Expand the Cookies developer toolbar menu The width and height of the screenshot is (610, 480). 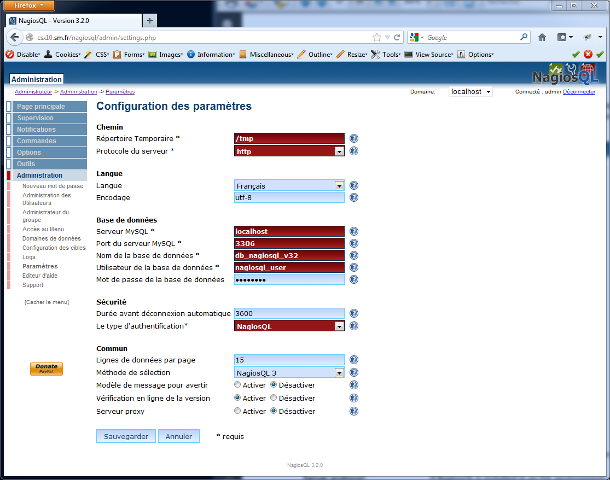[x=63, y=54]
